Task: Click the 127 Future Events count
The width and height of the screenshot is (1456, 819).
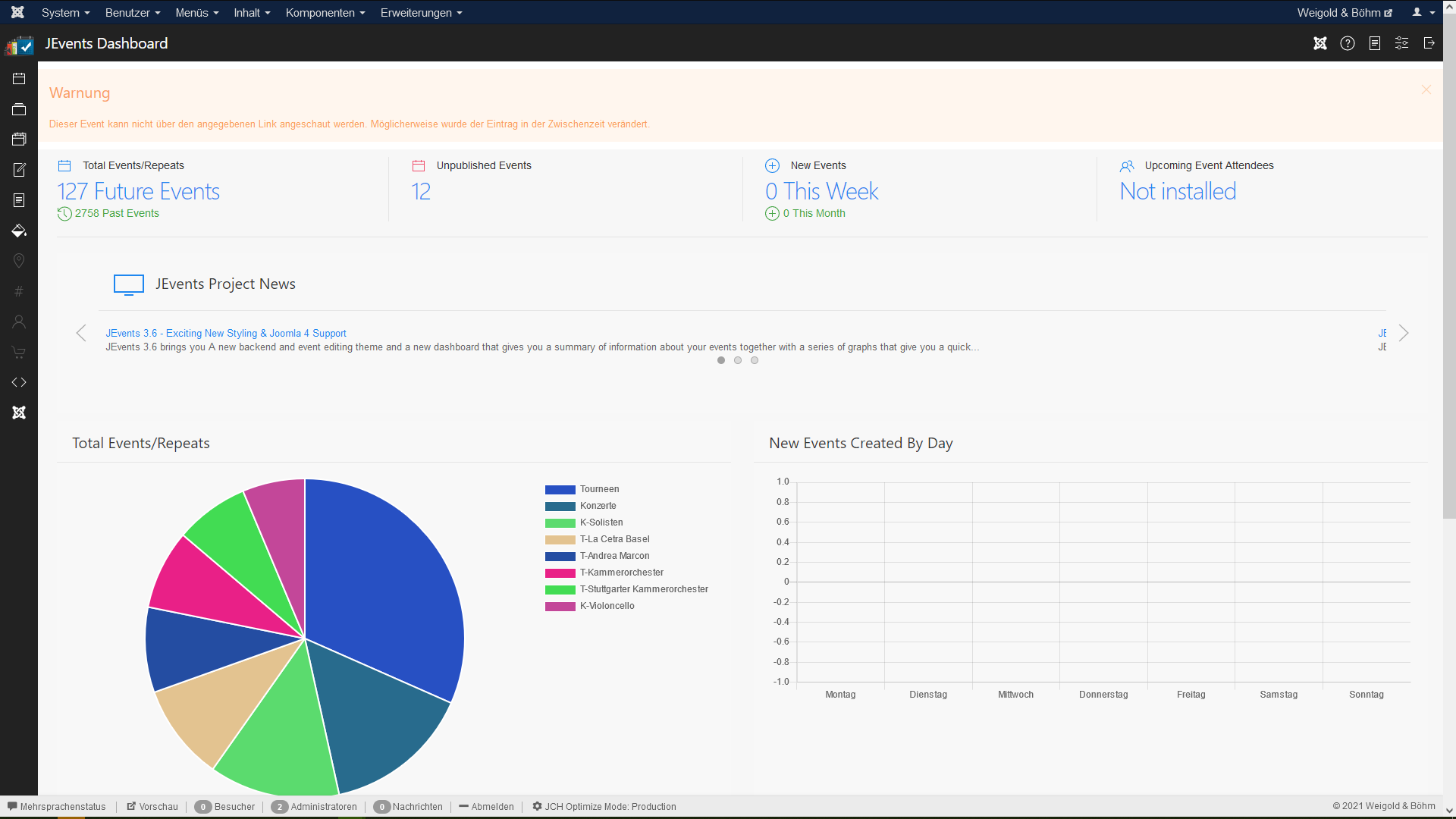Action: point(139,191)
